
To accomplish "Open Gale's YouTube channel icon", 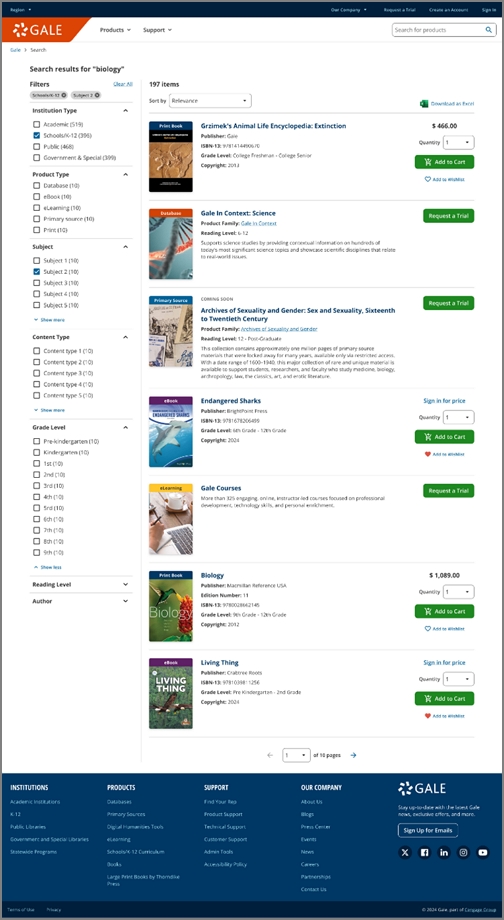I will tap(483, 853).
